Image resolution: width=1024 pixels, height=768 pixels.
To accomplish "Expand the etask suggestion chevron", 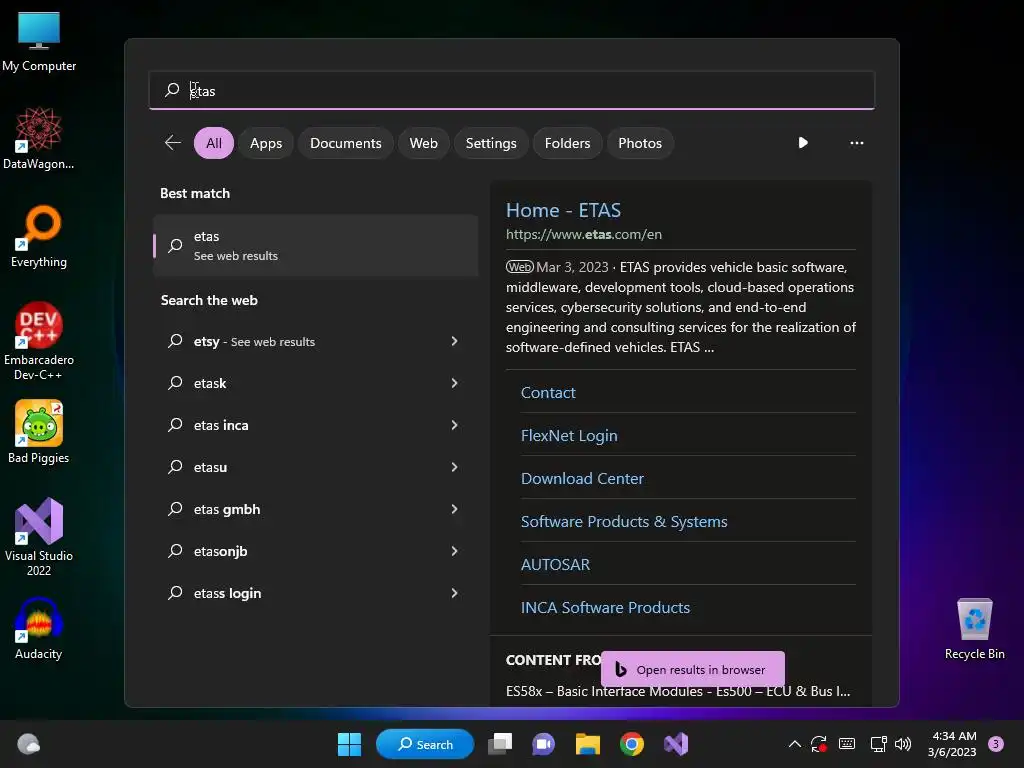I will 454,383.
